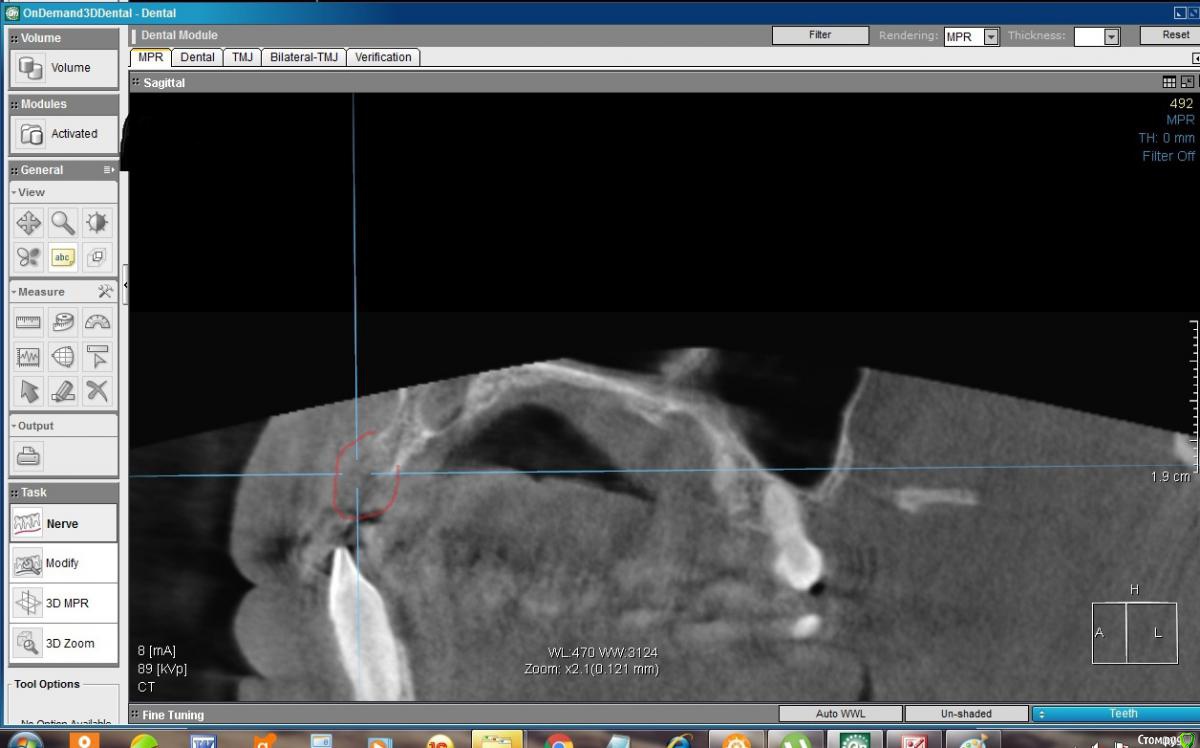1200x748 pixels.
Task: Select the Pan/Move view tool
Action: pos(29,223)
